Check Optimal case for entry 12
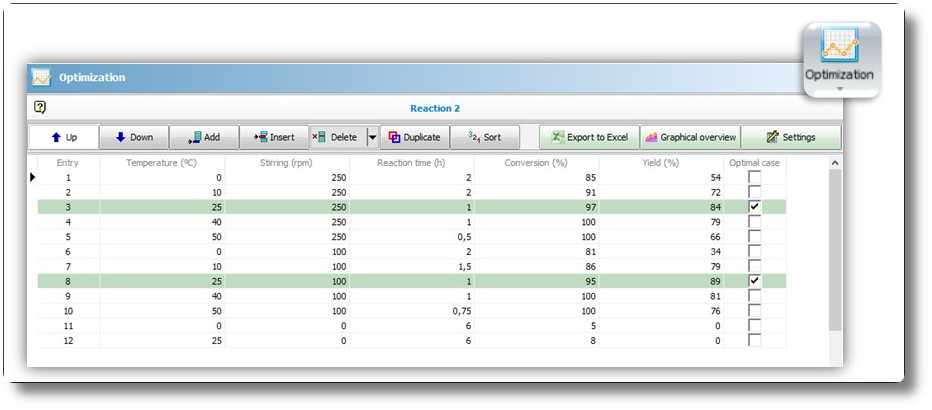Image resolution: width=932 pixels, height=410 pixels. [754, 340]
